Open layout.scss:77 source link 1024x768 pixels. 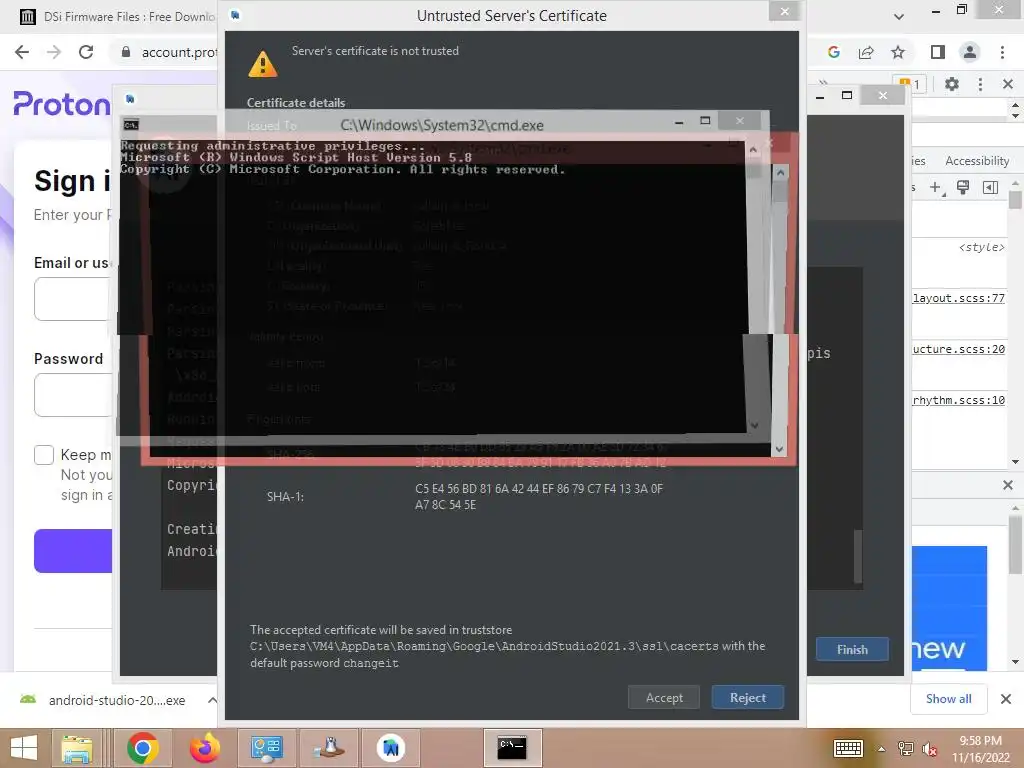[958, 298]
